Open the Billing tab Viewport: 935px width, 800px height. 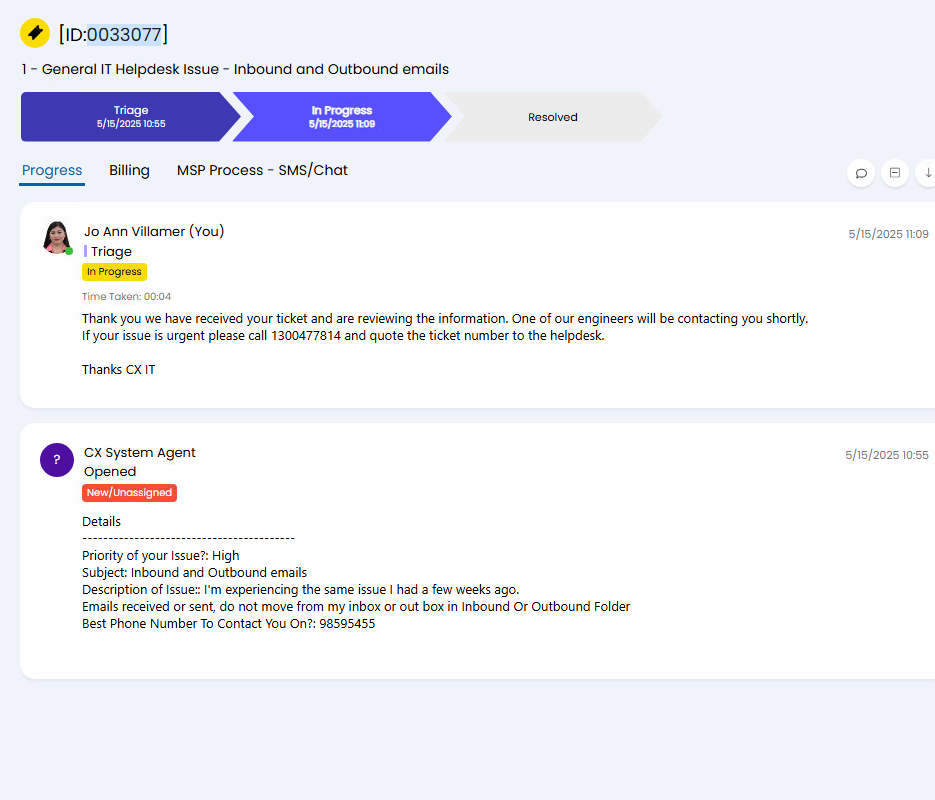pyautogui.click(x=129, y=170)
